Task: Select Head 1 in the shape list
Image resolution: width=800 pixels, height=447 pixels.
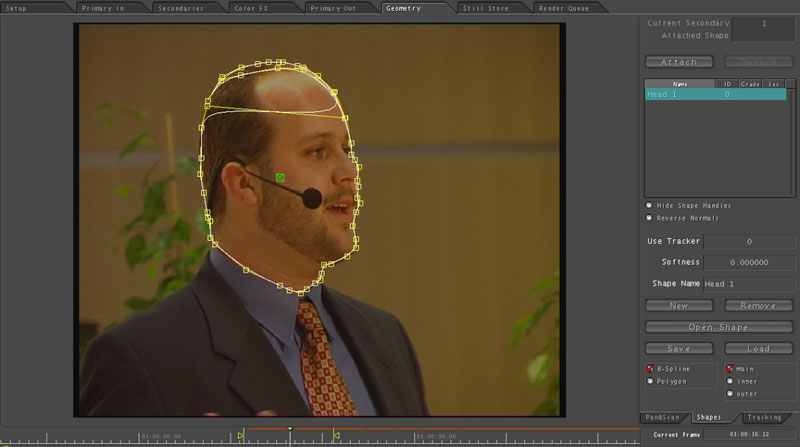Action: tap(680, 95)
